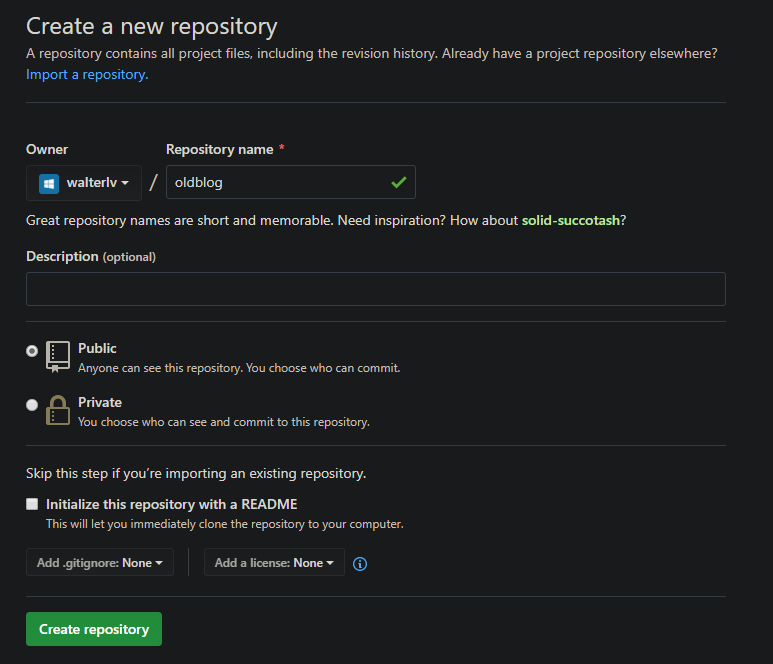773x664 pixels.
Task: Click the 'Description (optional)' label
Action: pyautogui.click(x=91, y=257)
